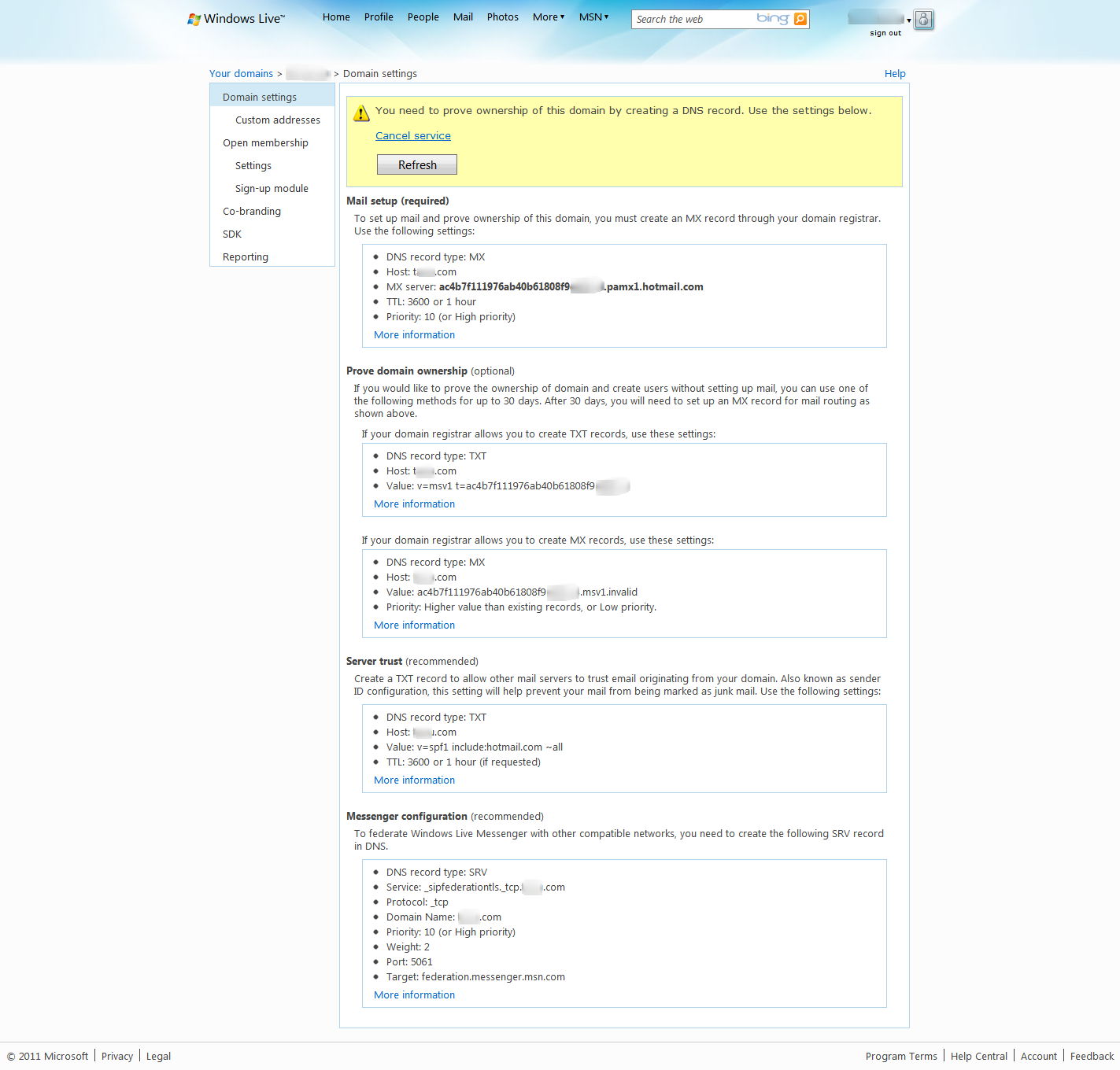Click the federation.messenger.msn.com target text
The height and width of the screenshot is (1070, 1120).
tap(493, 976)
